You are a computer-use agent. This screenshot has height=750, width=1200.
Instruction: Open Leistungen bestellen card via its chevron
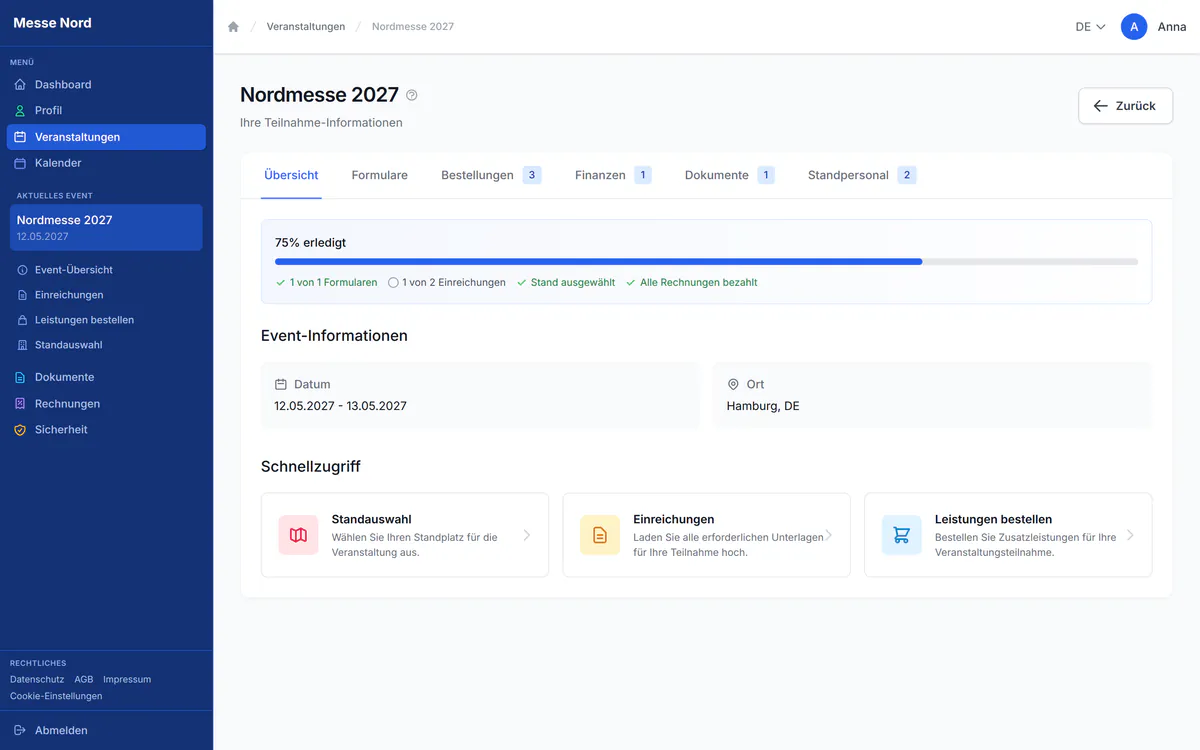pyautogui.click(x=1130, y=535)
